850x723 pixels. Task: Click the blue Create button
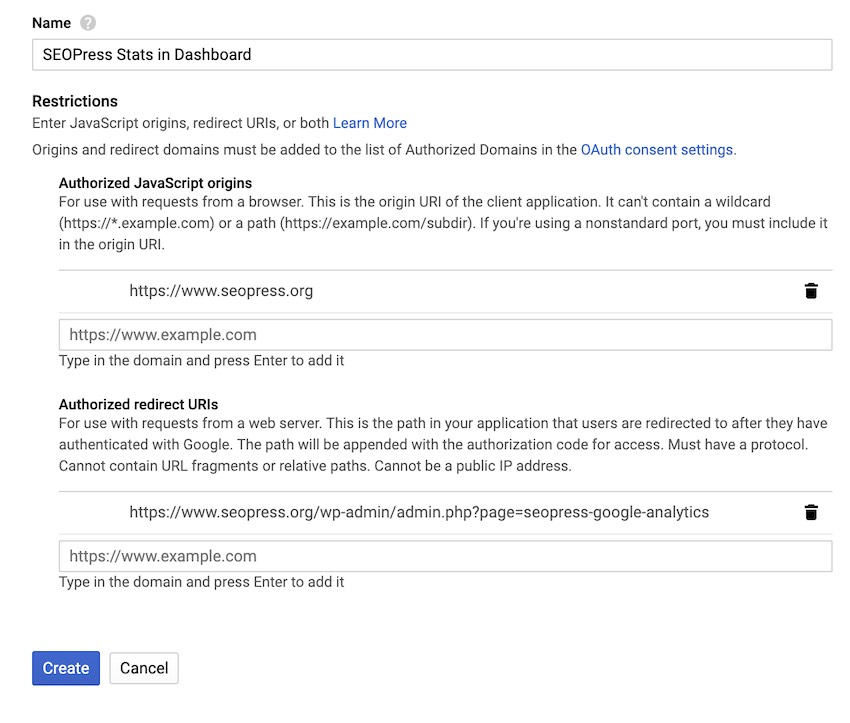tap(66, 668)
